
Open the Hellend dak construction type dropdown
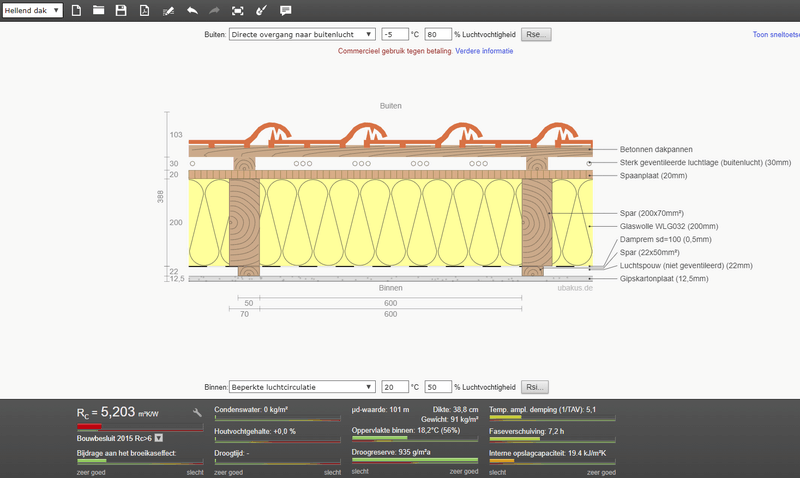tap(32, 10)
